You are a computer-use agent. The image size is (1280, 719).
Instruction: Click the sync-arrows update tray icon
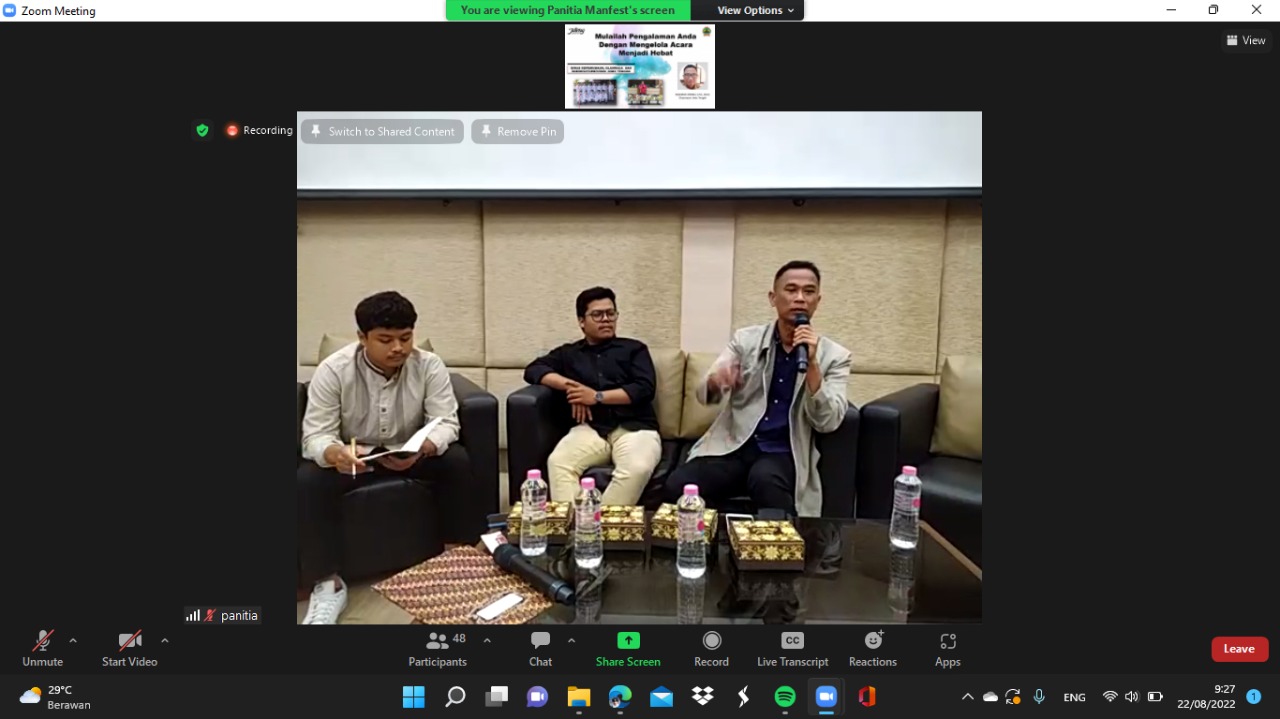pos(1013,697)
